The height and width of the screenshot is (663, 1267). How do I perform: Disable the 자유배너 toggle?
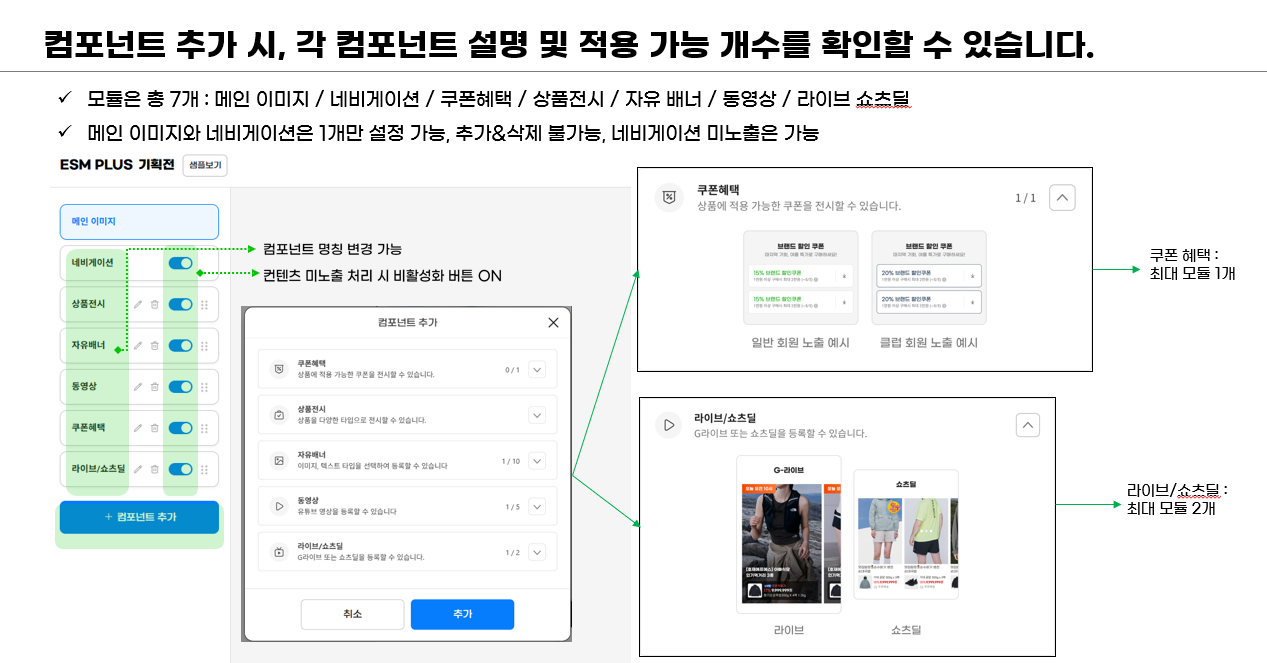tap(181, 345)
